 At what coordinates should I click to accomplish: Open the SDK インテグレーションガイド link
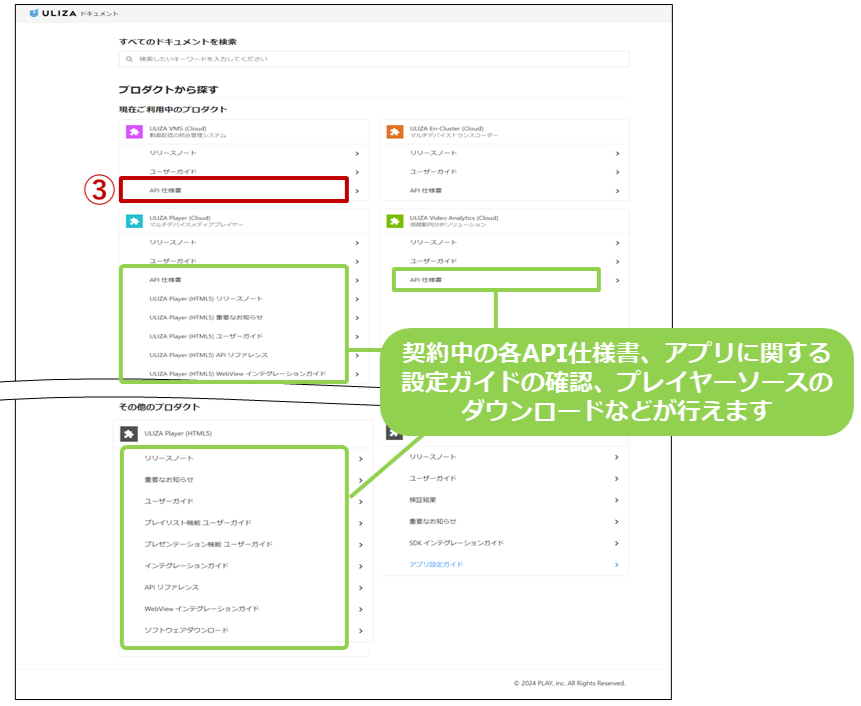[x=456, y=543]
